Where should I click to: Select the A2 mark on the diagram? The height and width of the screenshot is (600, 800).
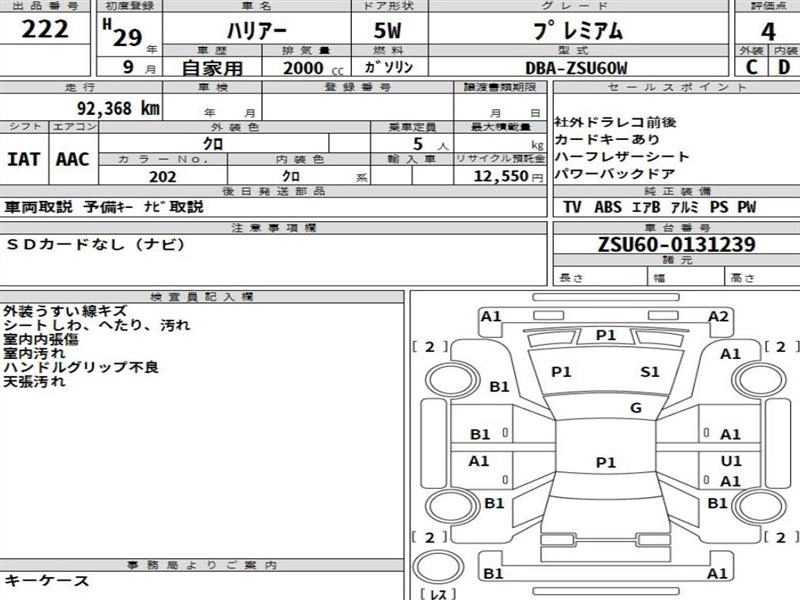[x=718, y=317]
